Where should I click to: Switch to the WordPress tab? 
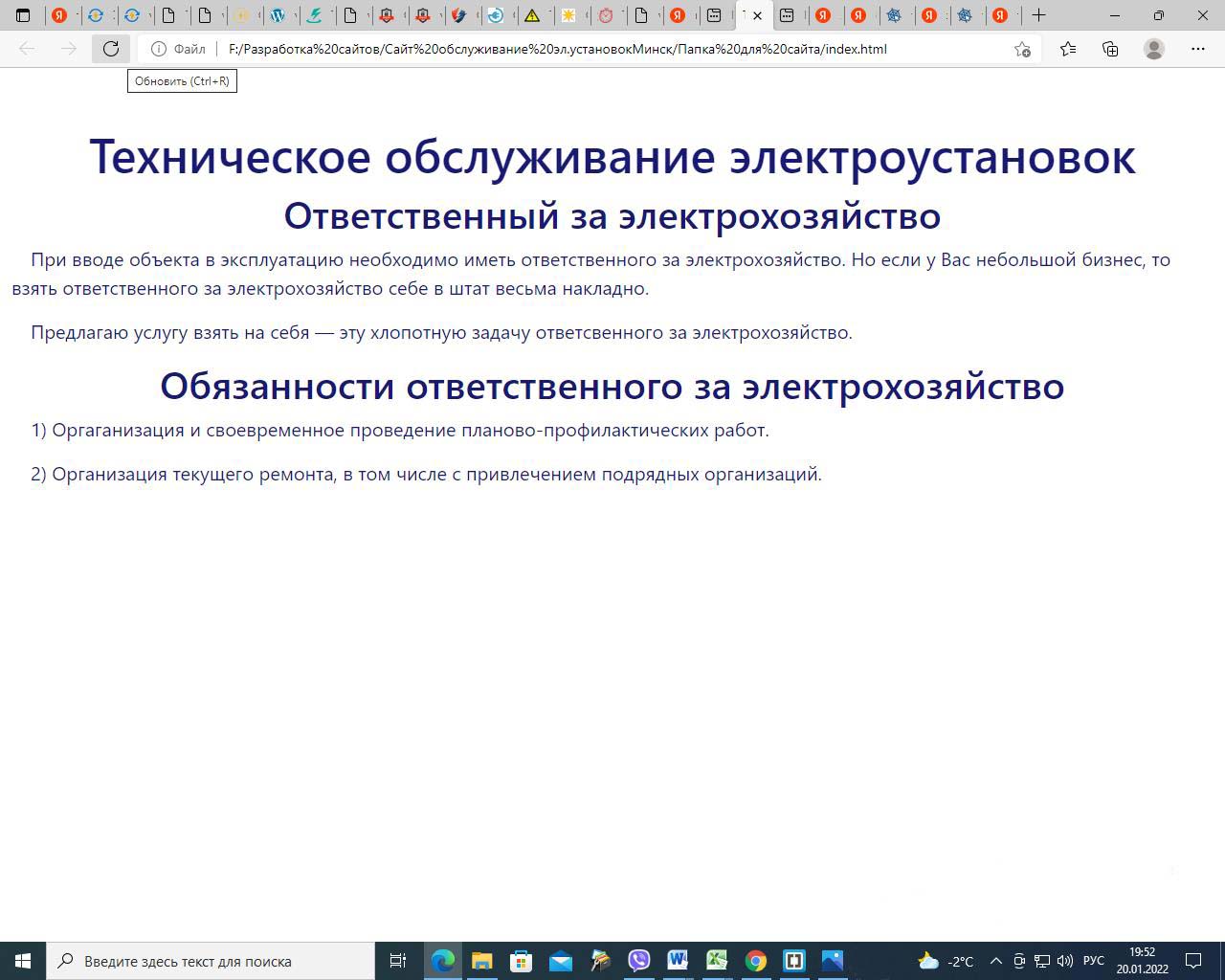pyautogui.click(x=278, y=15)
